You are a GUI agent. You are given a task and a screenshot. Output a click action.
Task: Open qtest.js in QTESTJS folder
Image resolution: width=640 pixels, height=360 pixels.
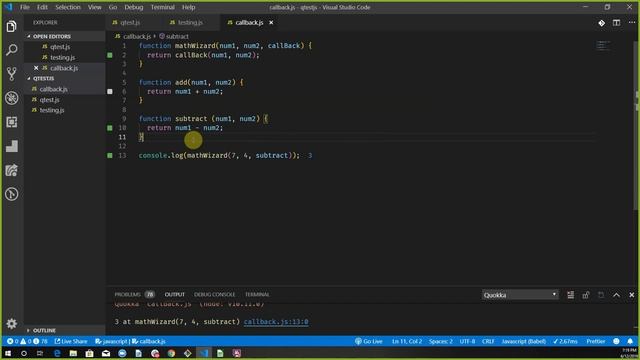click(x=49, y=100)
